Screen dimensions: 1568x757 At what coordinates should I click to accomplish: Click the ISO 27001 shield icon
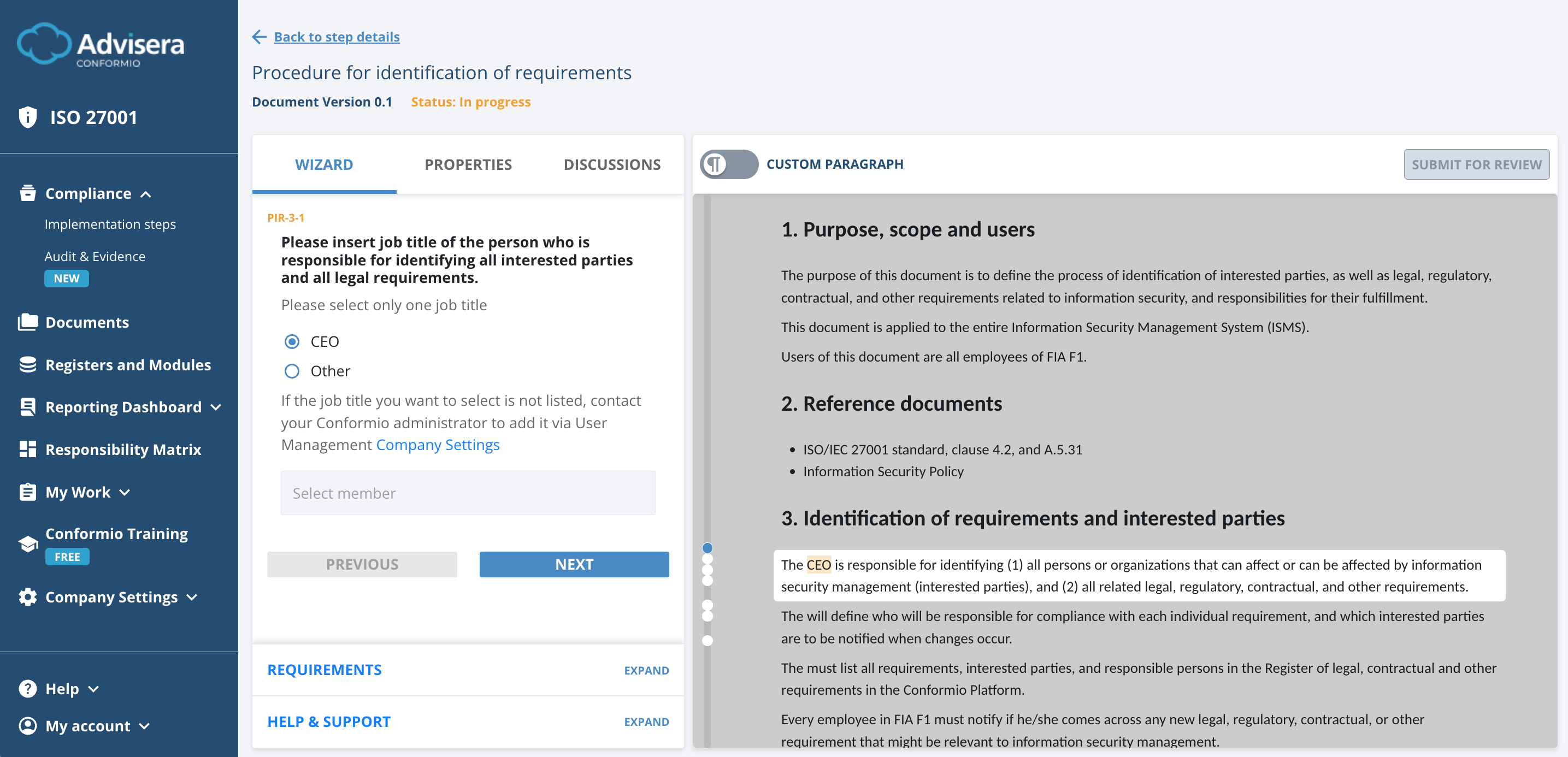coord(27,117)
